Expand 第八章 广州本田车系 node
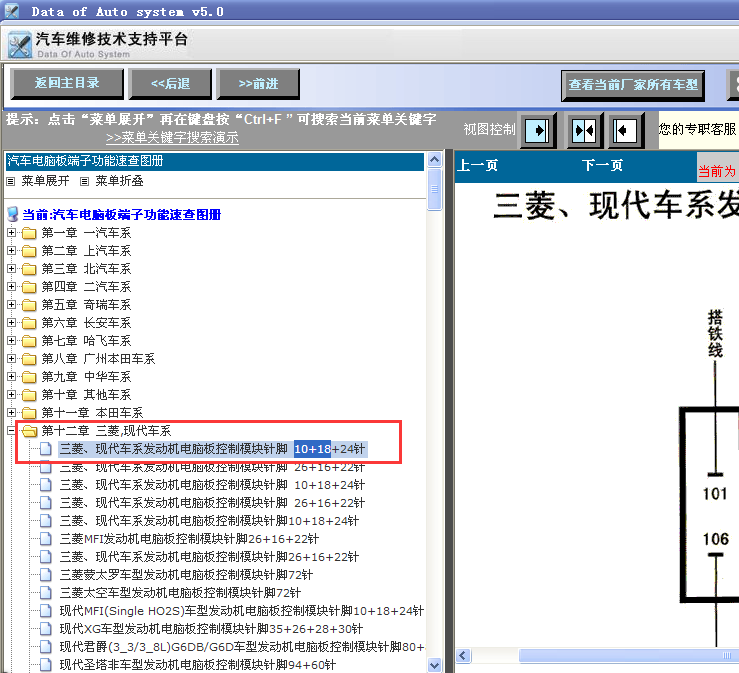 (12, 359)
